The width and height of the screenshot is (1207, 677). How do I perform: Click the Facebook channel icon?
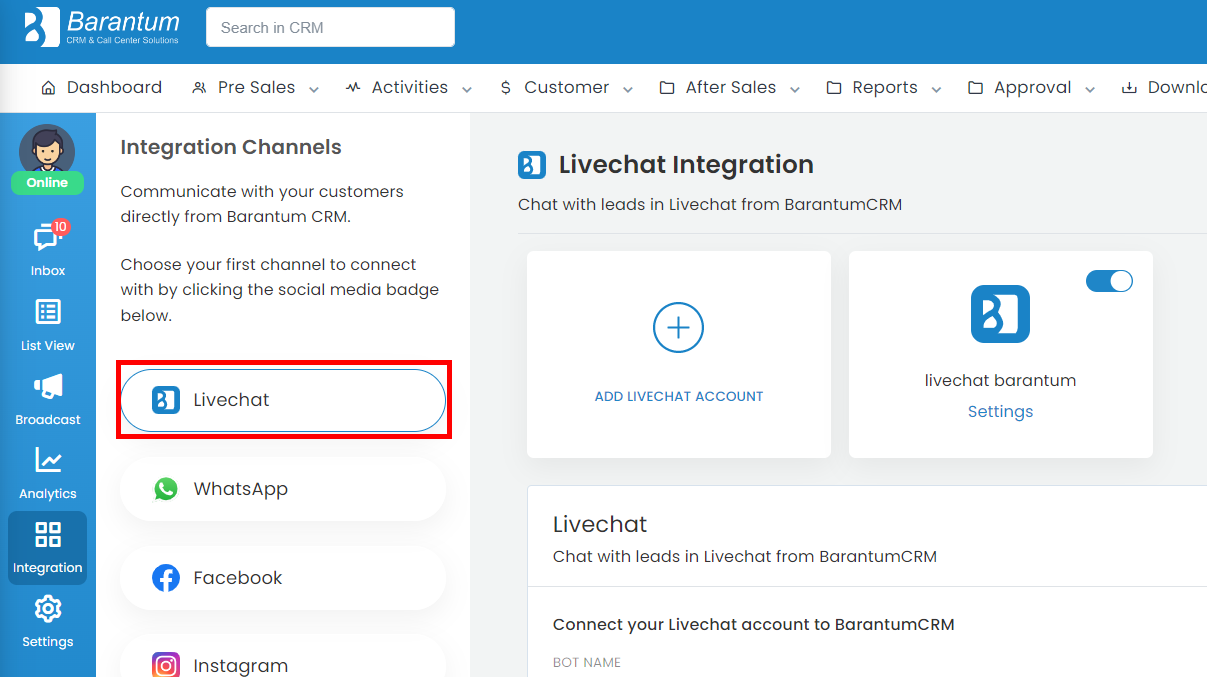click(166, 578)
